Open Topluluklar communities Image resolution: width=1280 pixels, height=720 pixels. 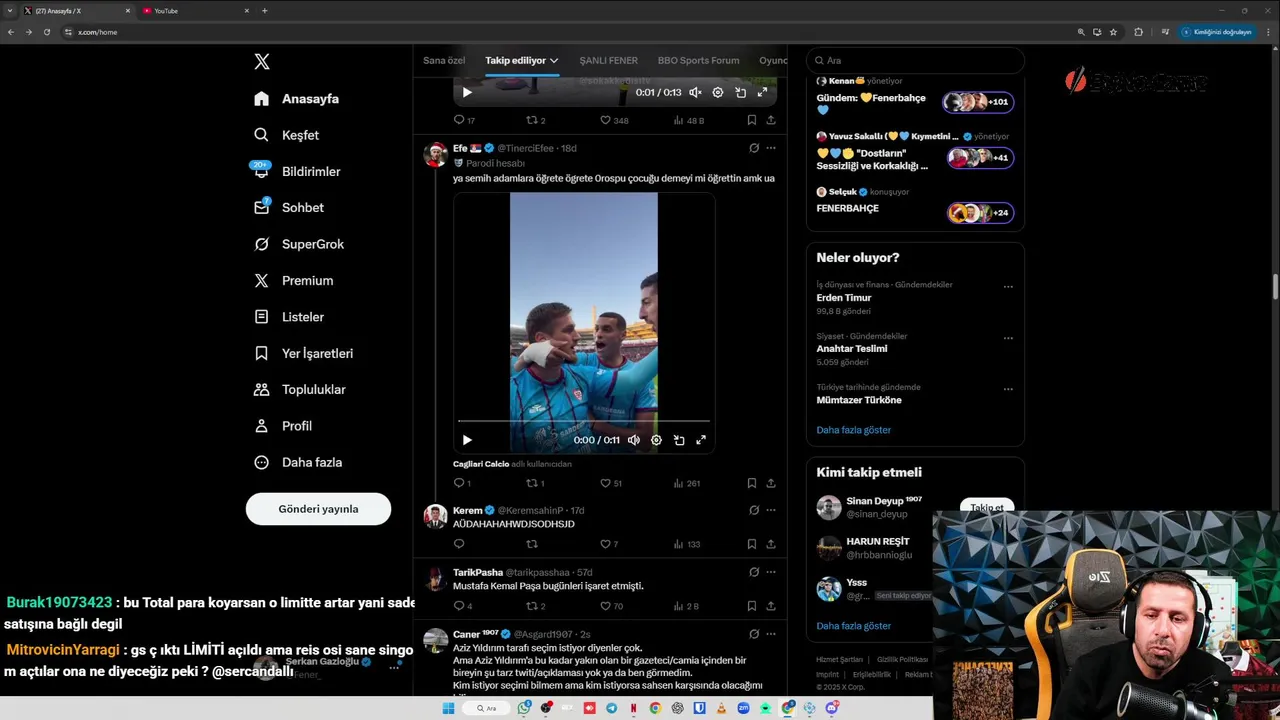(300, 390)
